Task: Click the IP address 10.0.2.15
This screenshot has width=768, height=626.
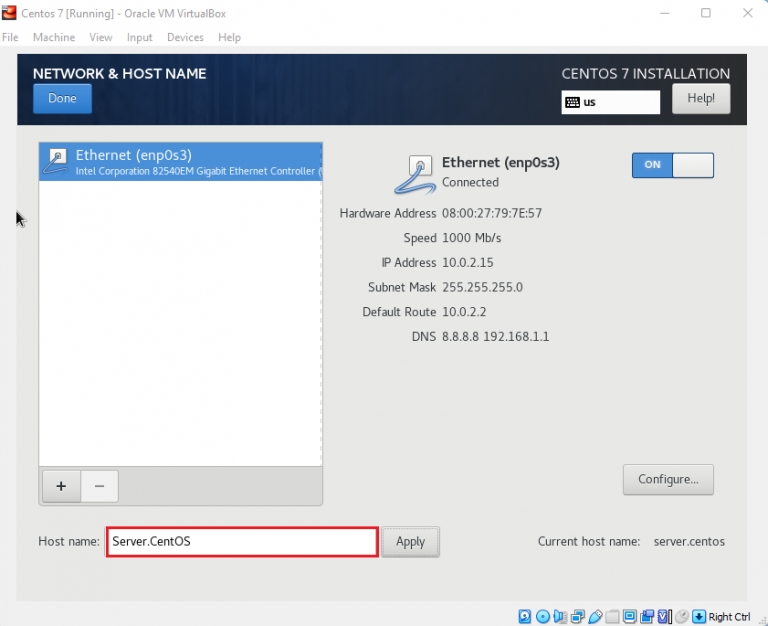Action: [467, 263]
